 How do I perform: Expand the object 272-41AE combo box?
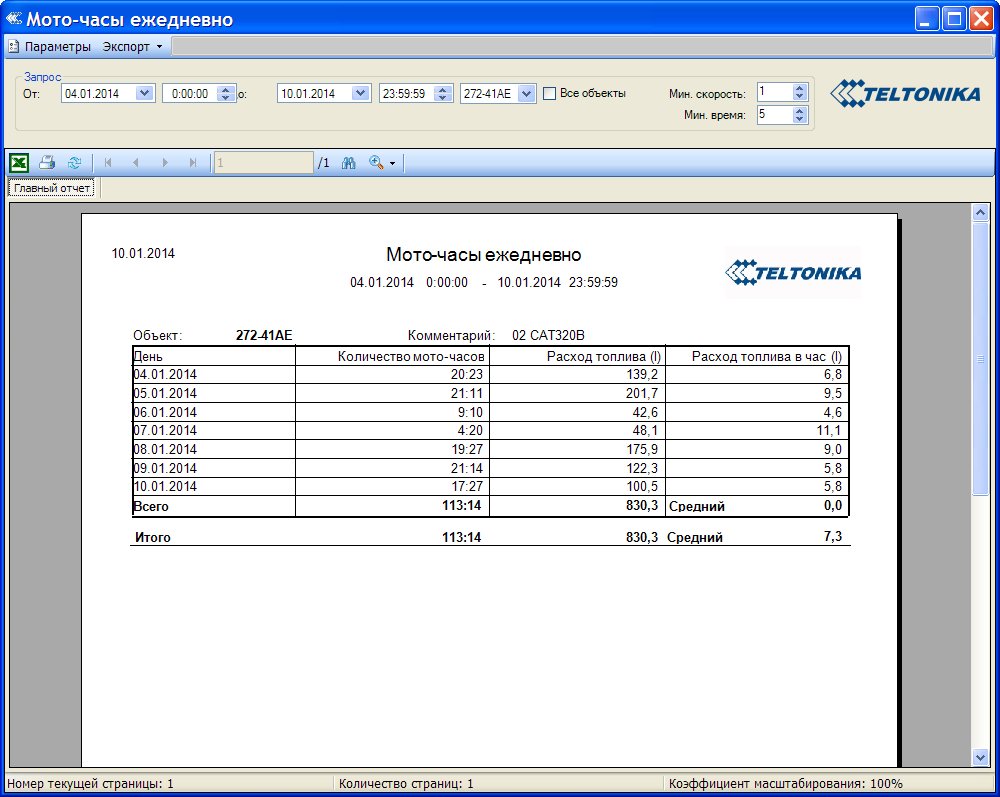(527, 93)
